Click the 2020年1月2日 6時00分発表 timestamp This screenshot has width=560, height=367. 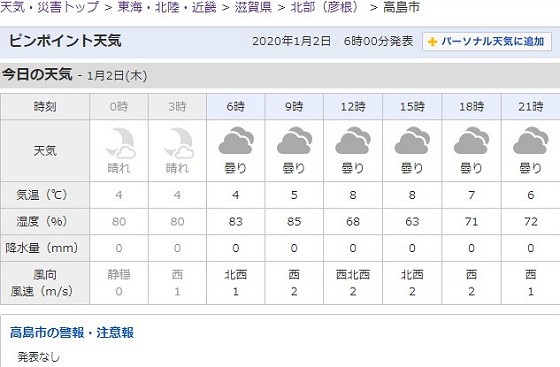point(332,41)
